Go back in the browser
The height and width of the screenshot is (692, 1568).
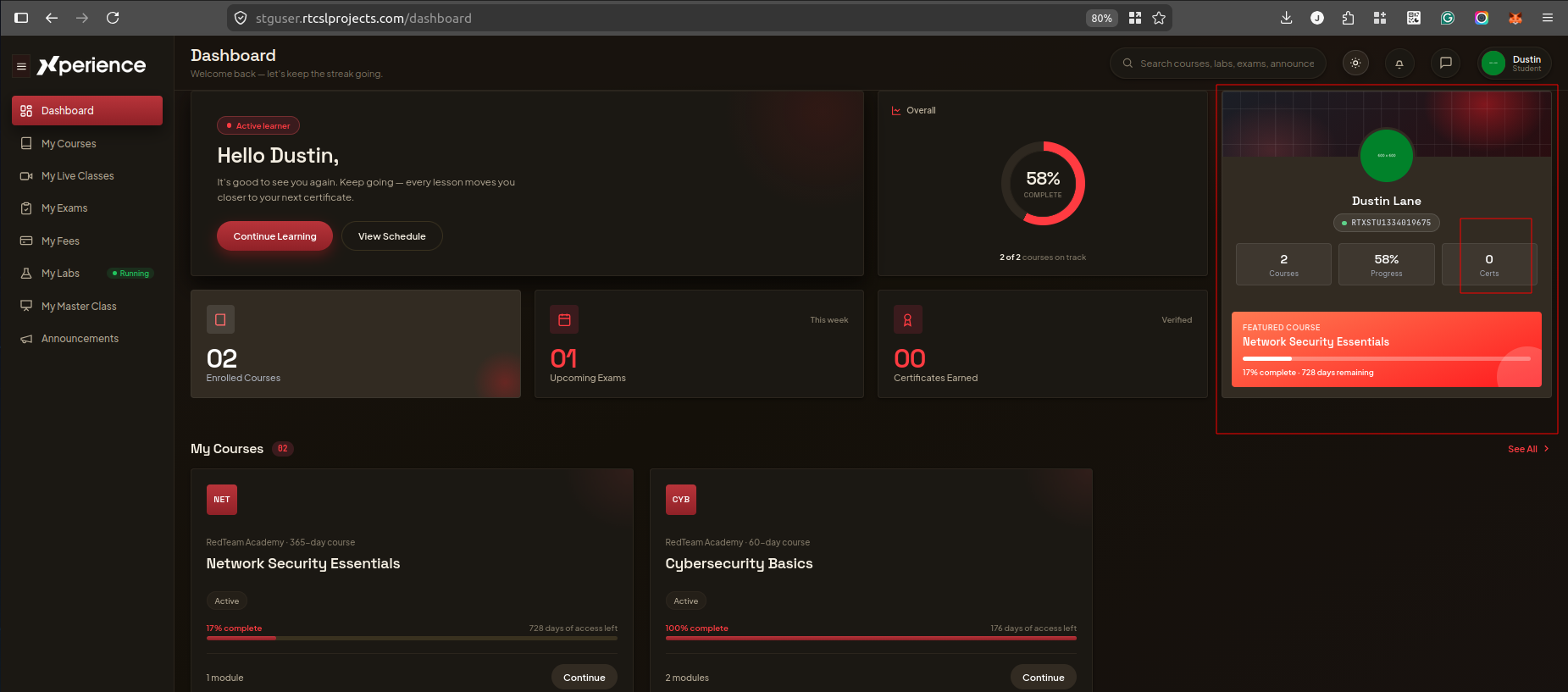[x=52, y=18]
